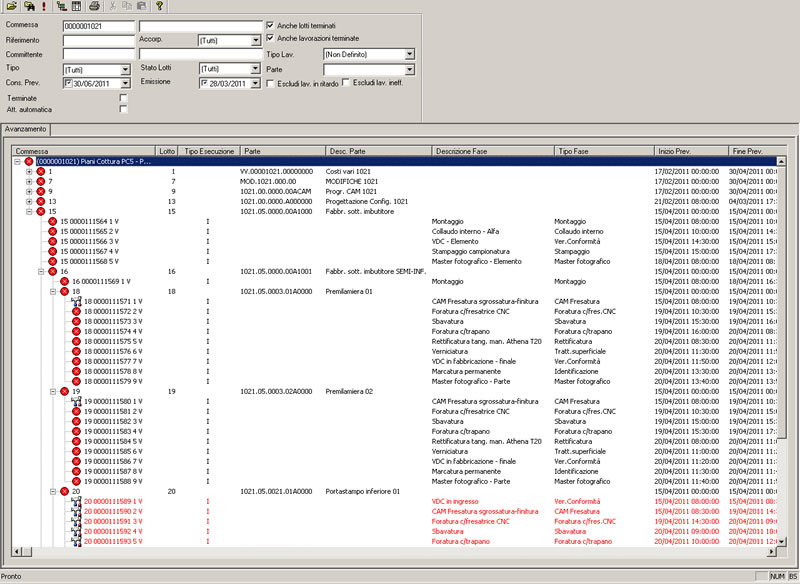Screen dimensions: 800x584
Task: Click the Inizio Prev. column header
Action: 691,151
